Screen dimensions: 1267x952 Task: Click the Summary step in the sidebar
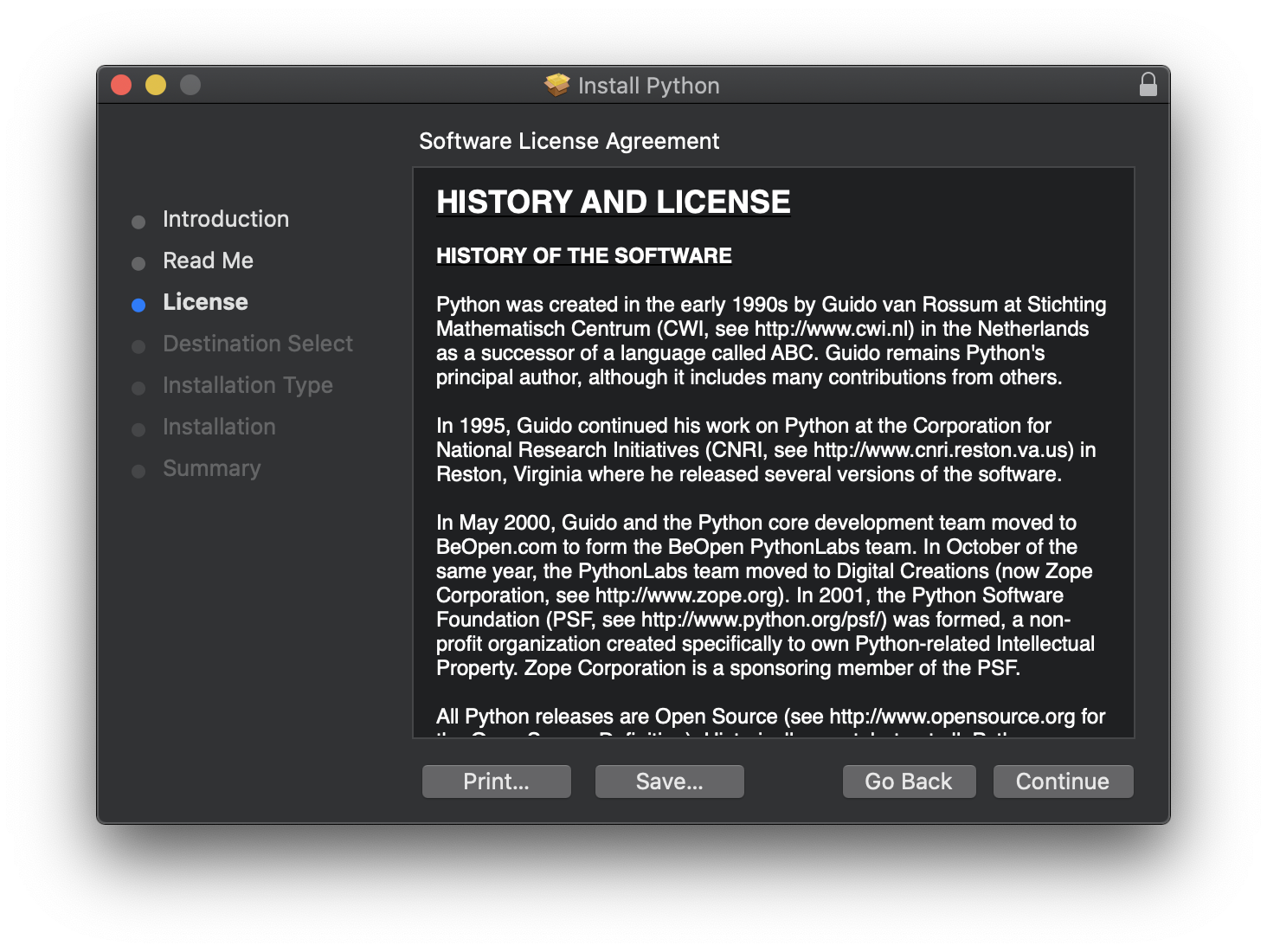point(211,468)
